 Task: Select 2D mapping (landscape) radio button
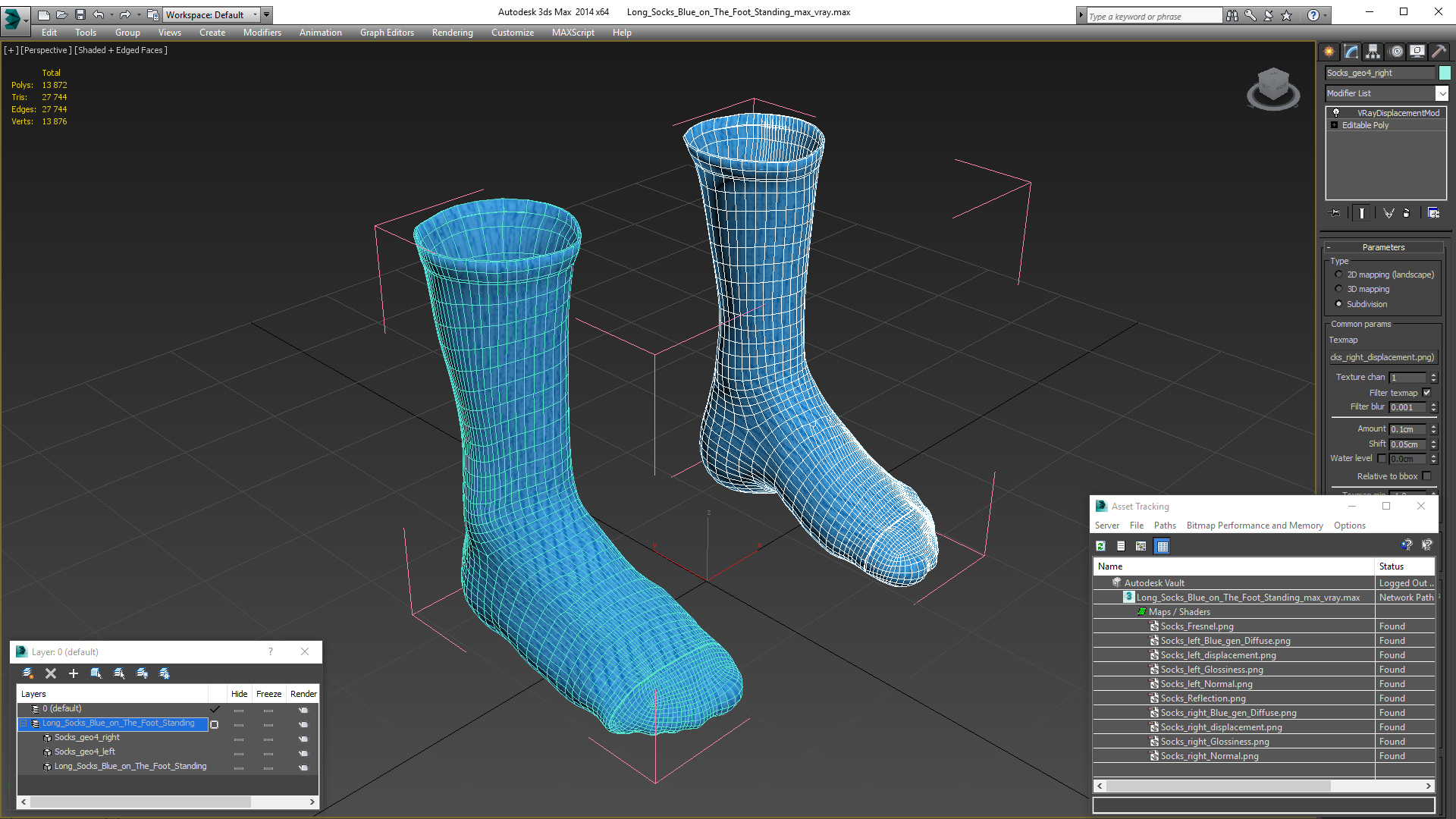tap(1338, 275)
